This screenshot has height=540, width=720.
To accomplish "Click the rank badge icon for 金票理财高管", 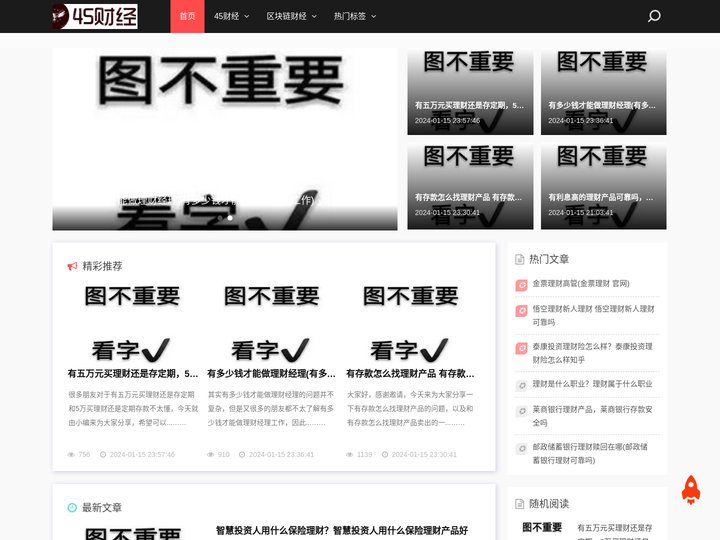I will click(522, 285).
